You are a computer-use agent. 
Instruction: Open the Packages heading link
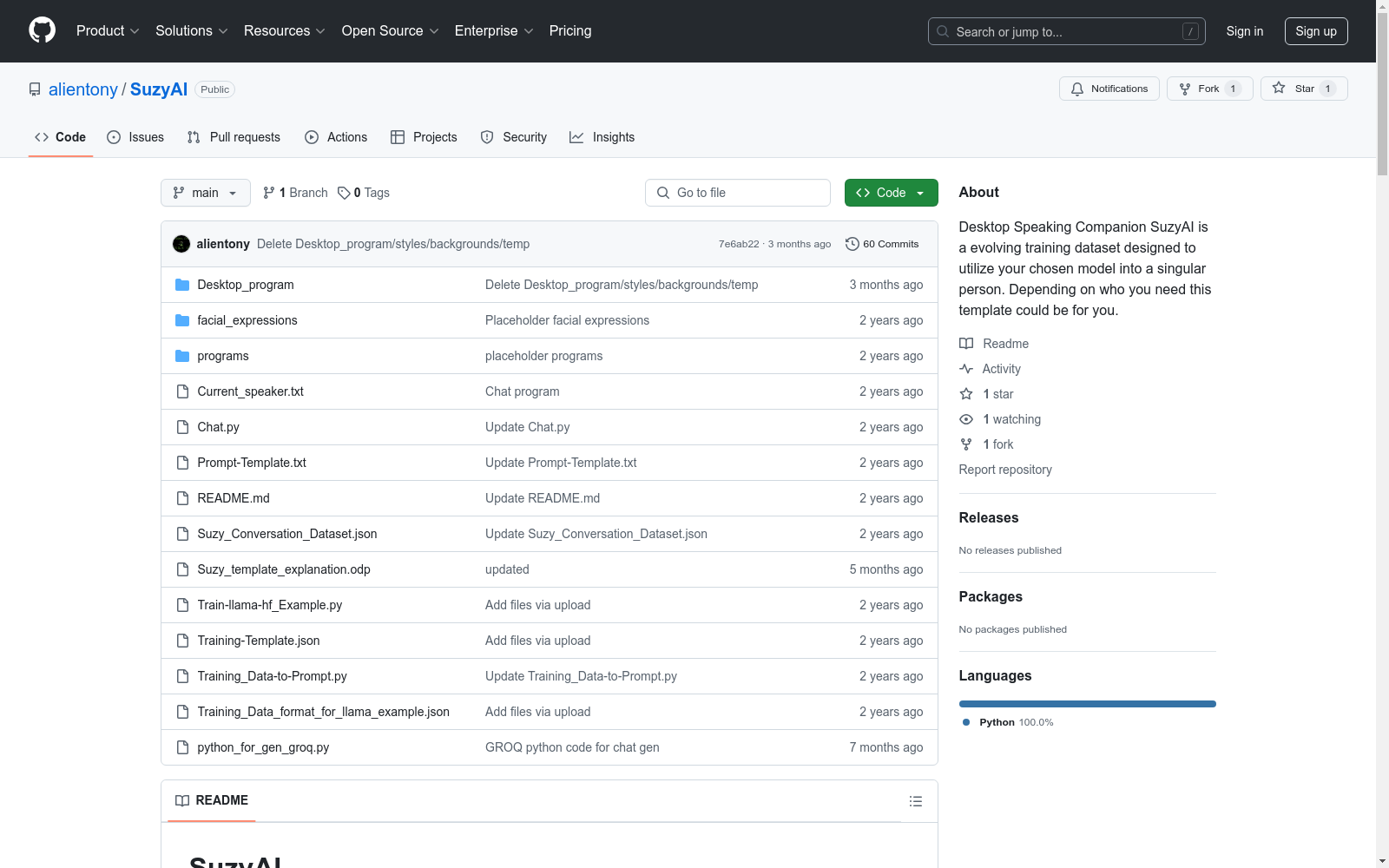pyautogui.click(x=991, y=596)
